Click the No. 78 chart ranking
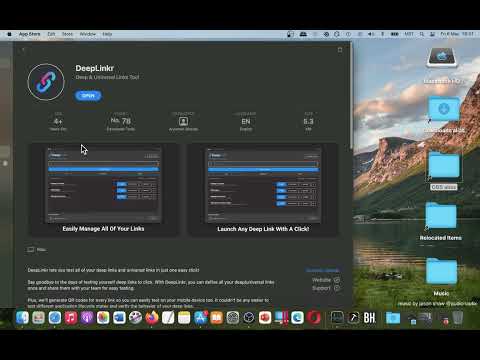Screen dimensions: 480x360 (121, 121)
